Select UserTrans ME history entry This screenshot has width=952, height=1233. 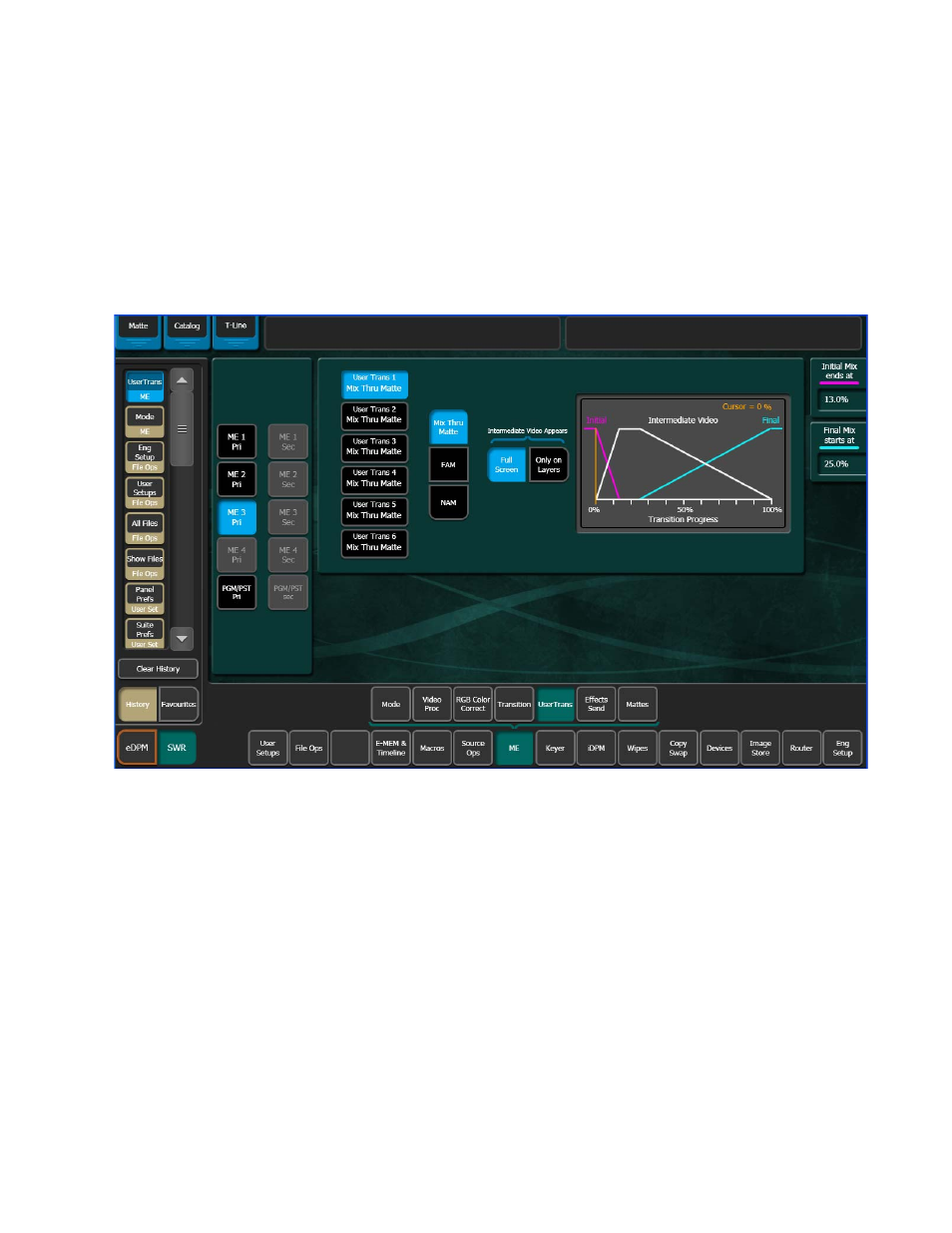coord(145,387)
